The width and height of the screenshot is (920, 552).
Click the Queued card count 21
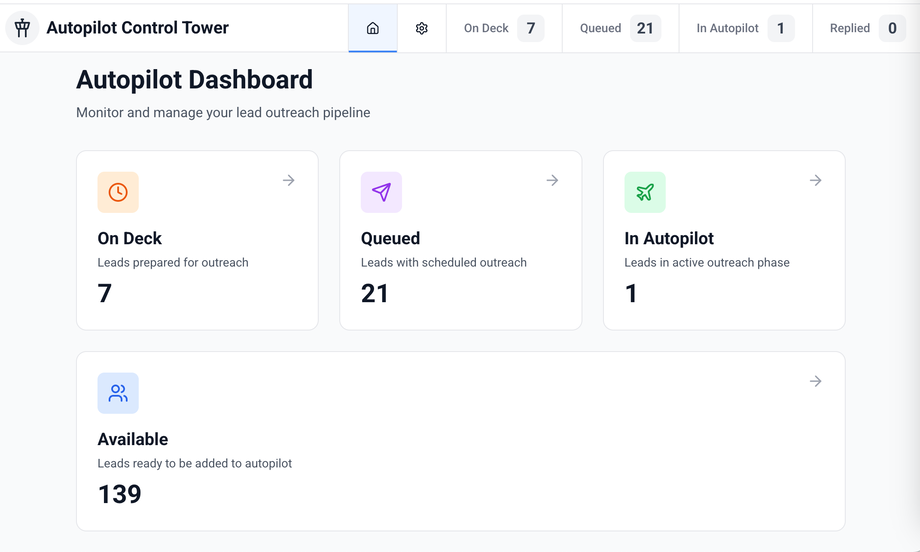(375, 293)
